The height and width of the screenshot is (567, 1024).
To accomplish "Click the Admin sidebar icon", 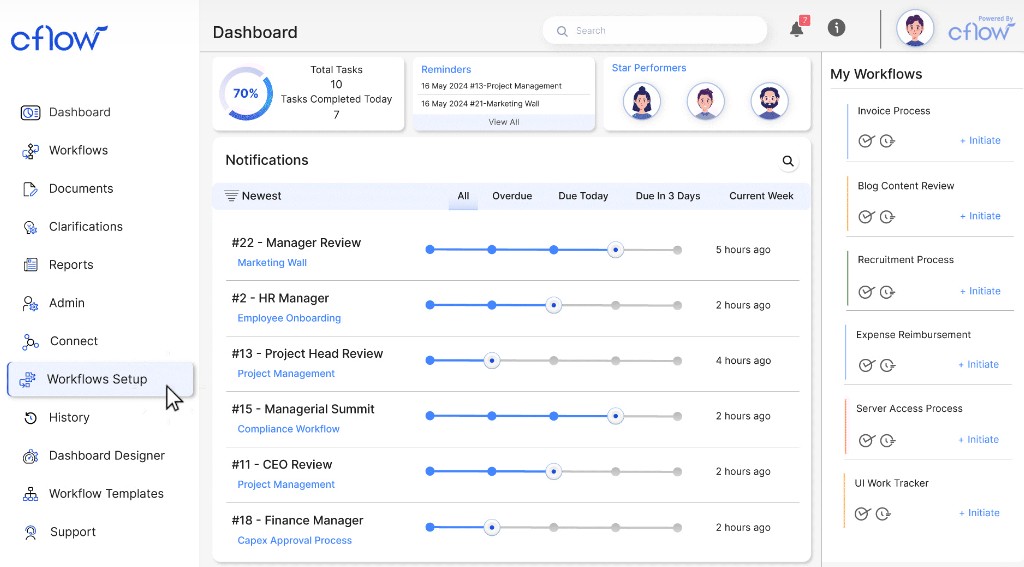I will click(30, 303).
